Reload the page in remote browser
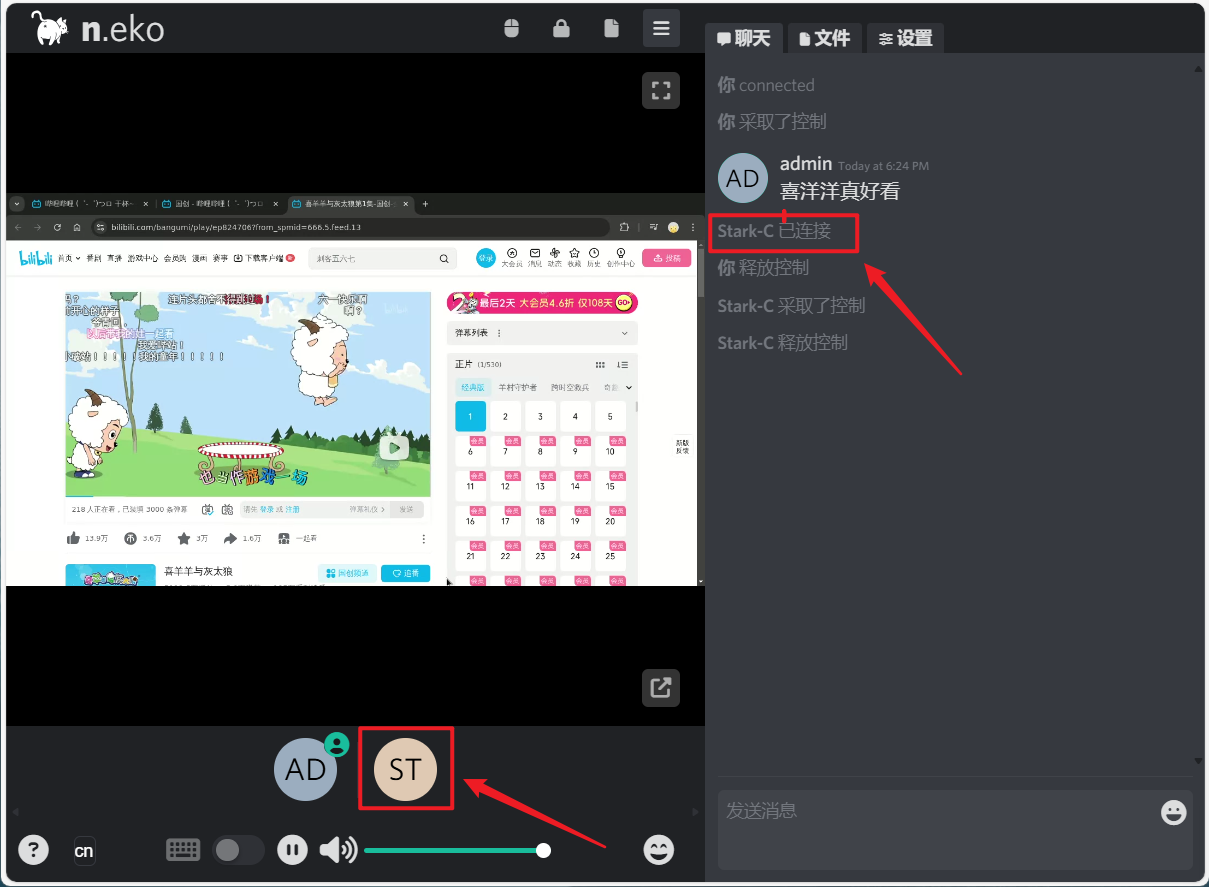 tap(59, 227)
